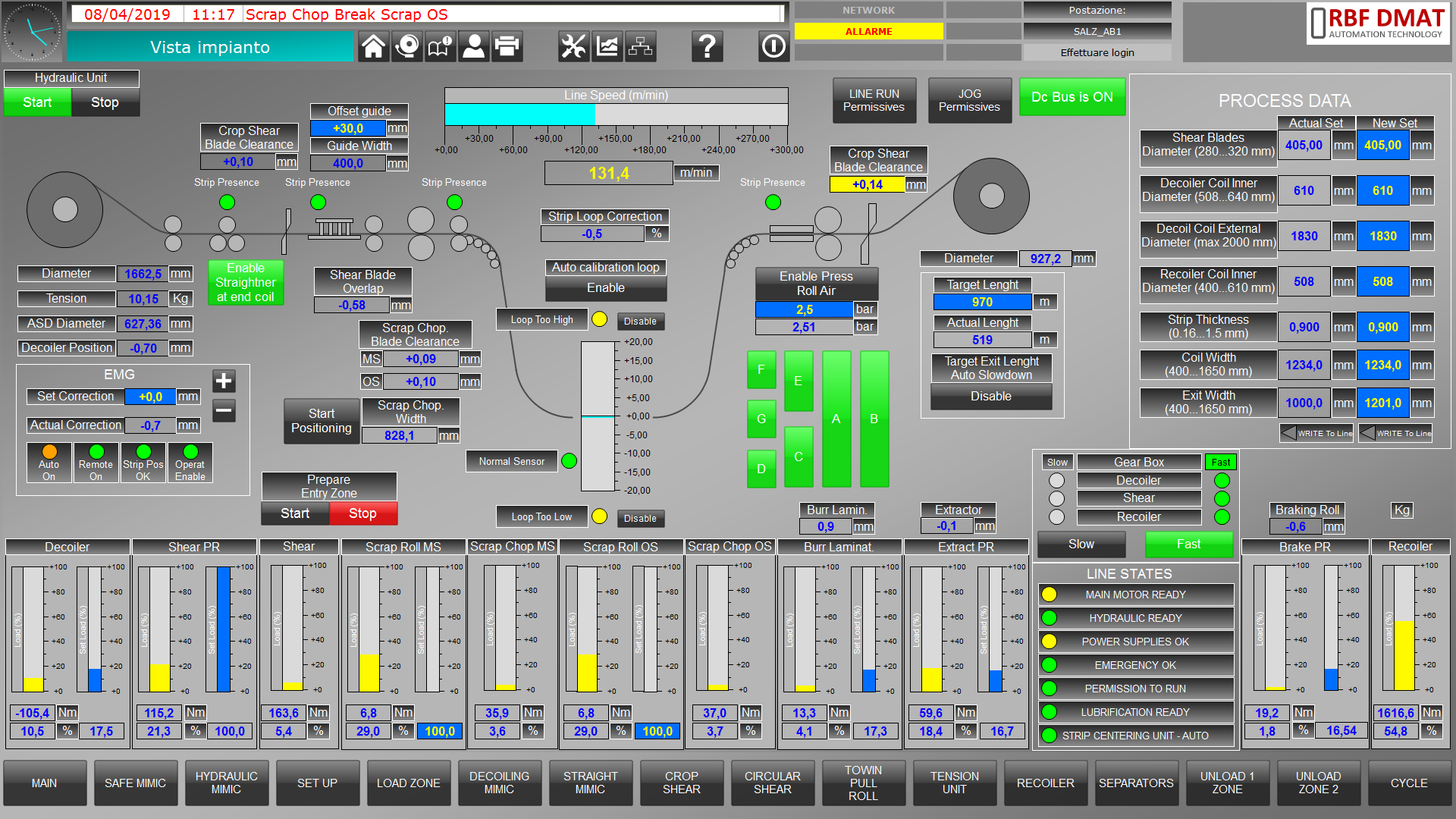Click the yellow ALLARME status
This screenshot has height=819, width=1456.
869,31
